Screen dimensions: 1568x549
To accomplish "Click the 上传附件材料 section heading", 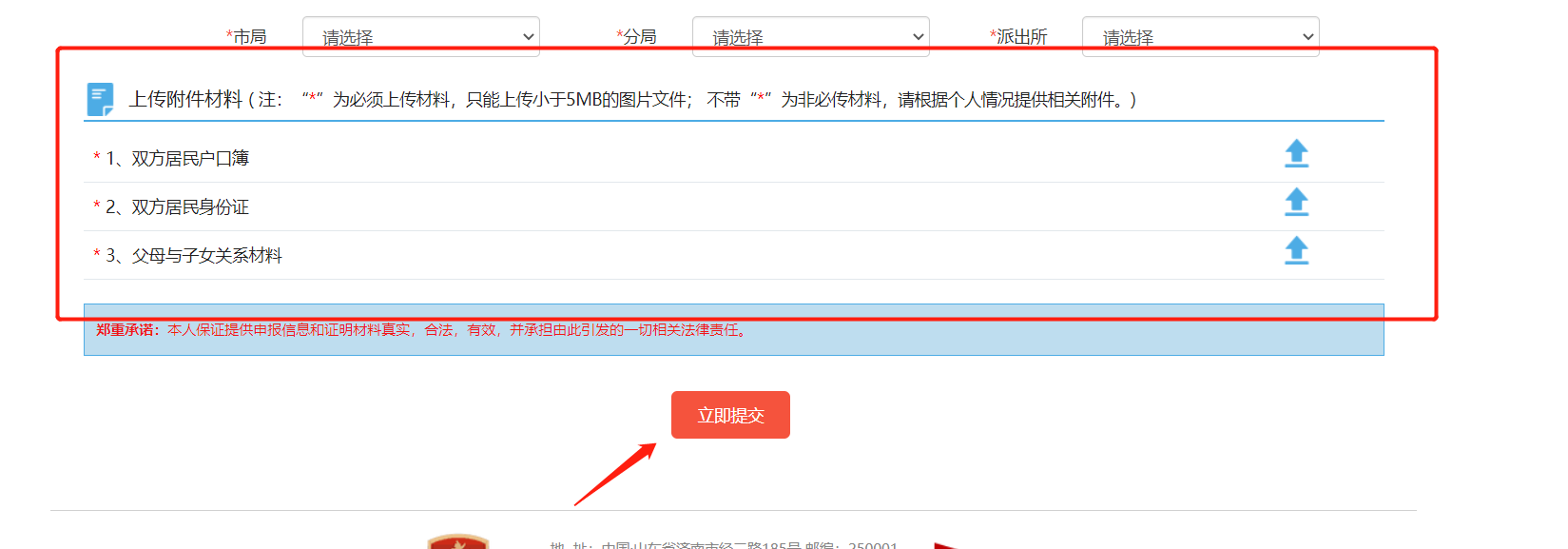I will 186,99.
